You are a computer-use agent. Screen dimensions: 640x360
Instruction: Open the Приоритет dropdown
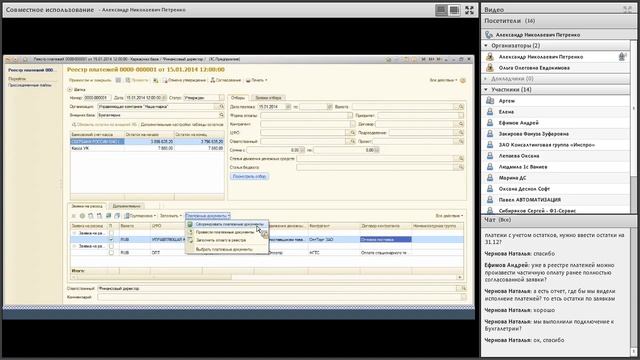[x=461, y=115]
